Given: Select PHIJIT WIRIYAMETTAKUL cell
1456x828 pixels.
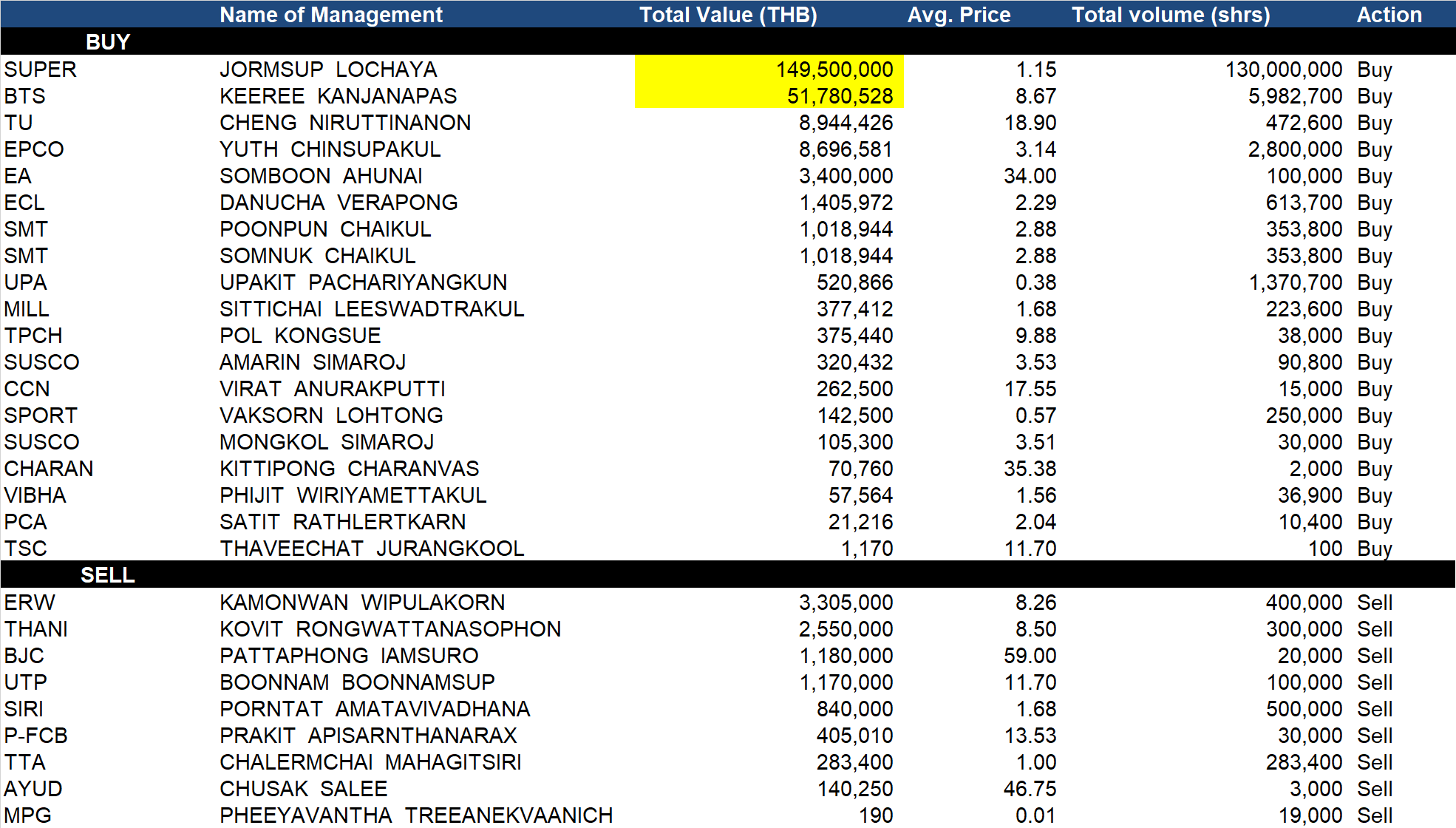Looking at the screenshot, I should click(x=353, y=495).
